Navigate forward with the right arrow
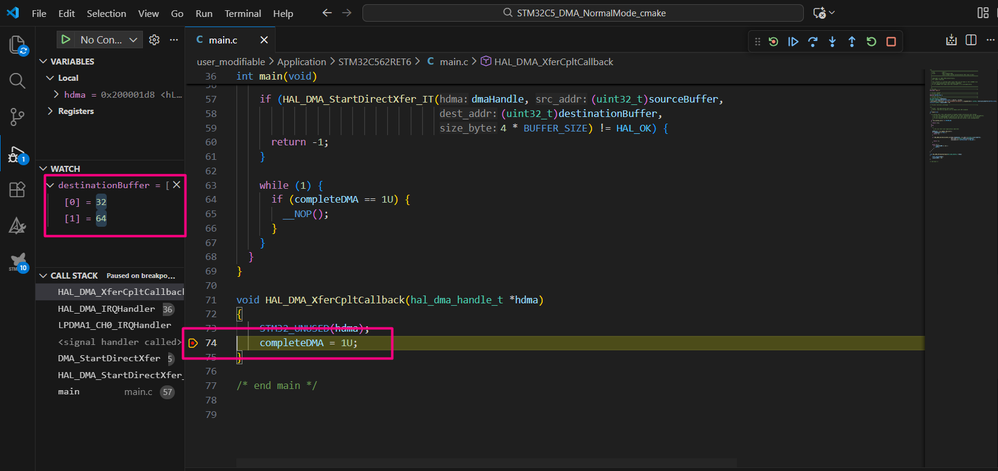 pyautogui.click(x=346, y=13)
